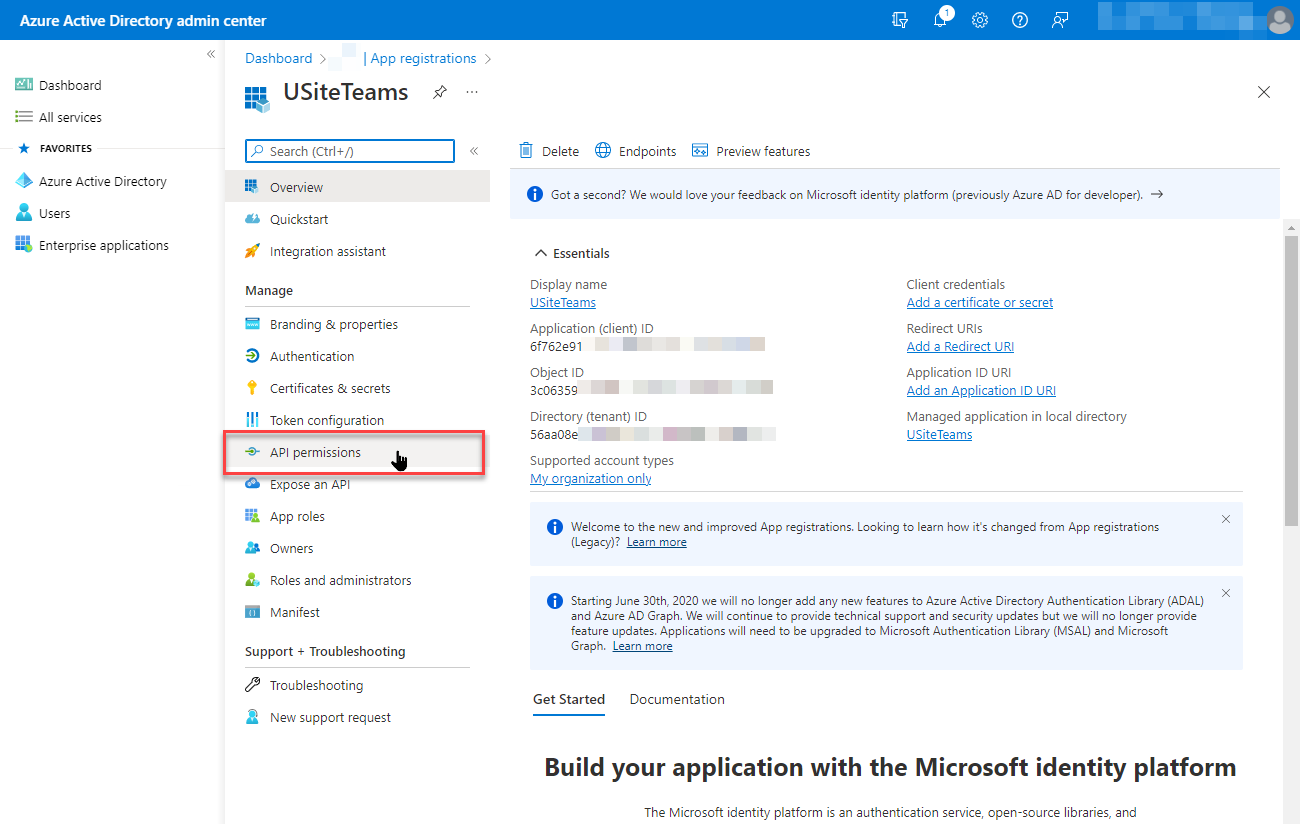The image size is (1300, 824).
Task: Click the Delete toolbar button
Action: click(549, 151)
